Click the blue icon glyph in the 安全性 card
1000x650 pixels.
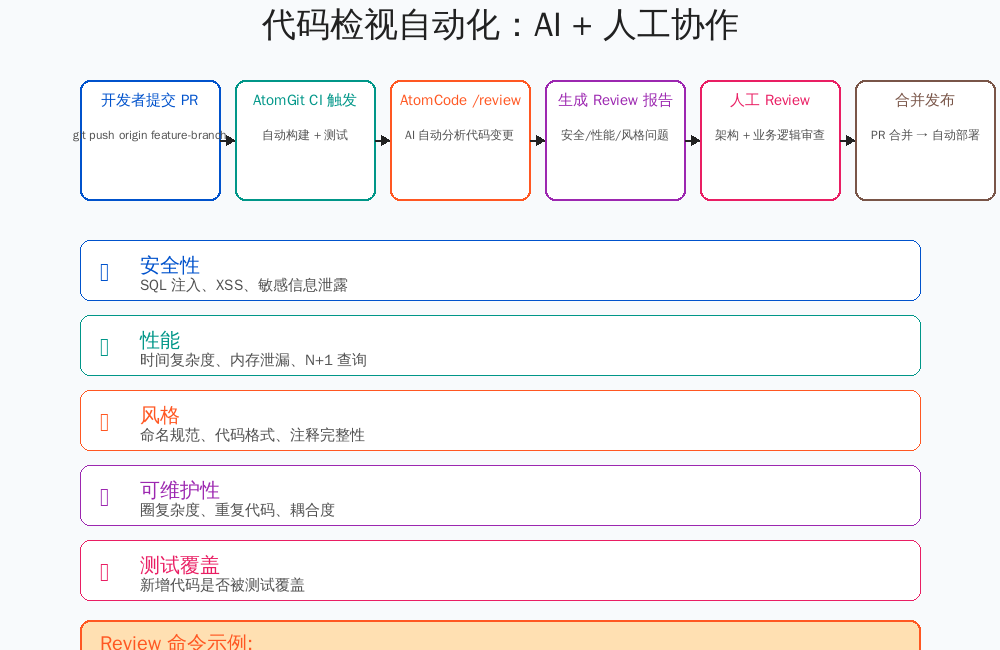pos(105,272)
